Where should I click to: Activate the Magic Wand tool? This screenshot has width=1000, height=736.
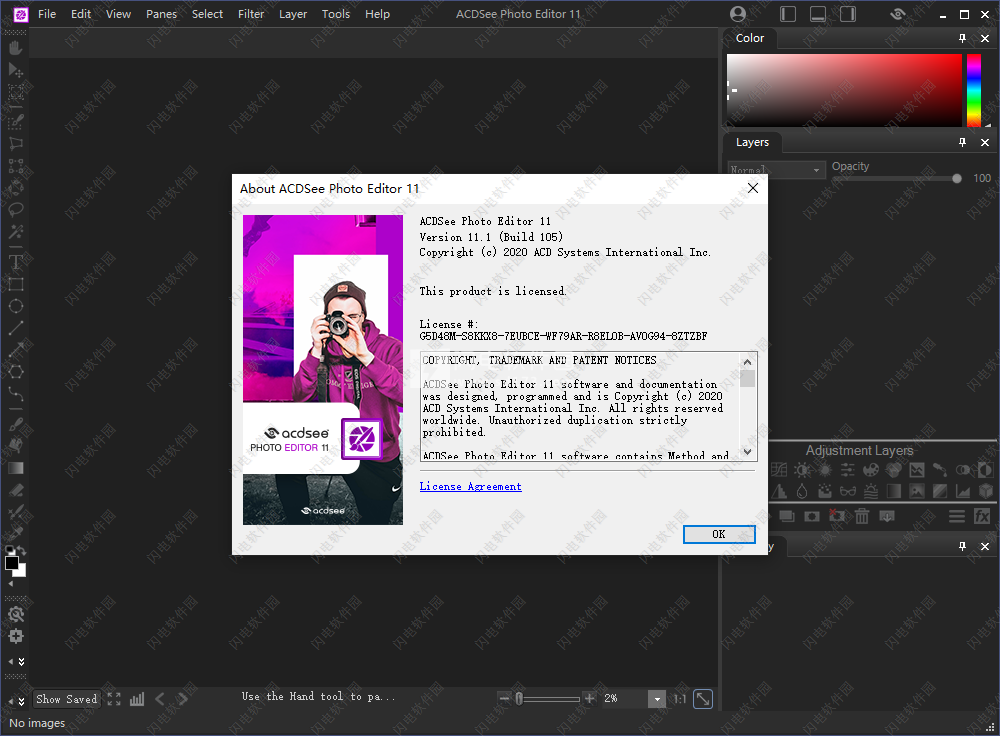click(16, 231)
